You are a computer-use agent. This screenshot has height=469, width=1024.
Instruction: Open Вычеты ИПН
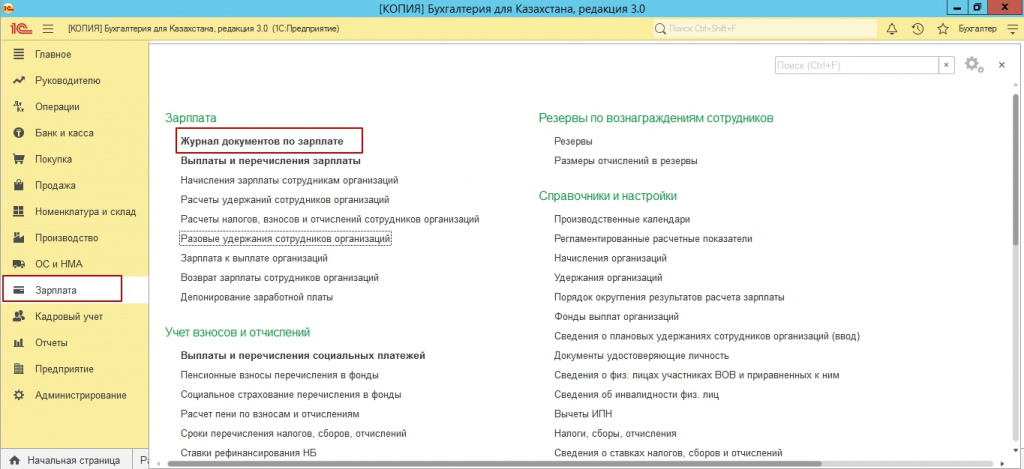(583, 414)
